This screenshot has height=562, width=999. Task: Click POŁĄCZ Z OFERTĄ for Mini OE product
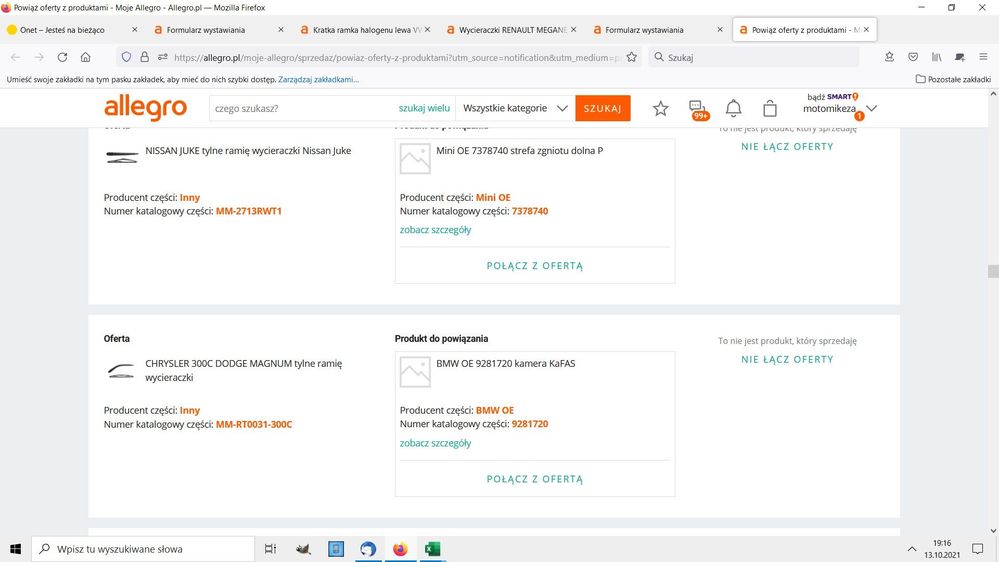click(535, 266)
